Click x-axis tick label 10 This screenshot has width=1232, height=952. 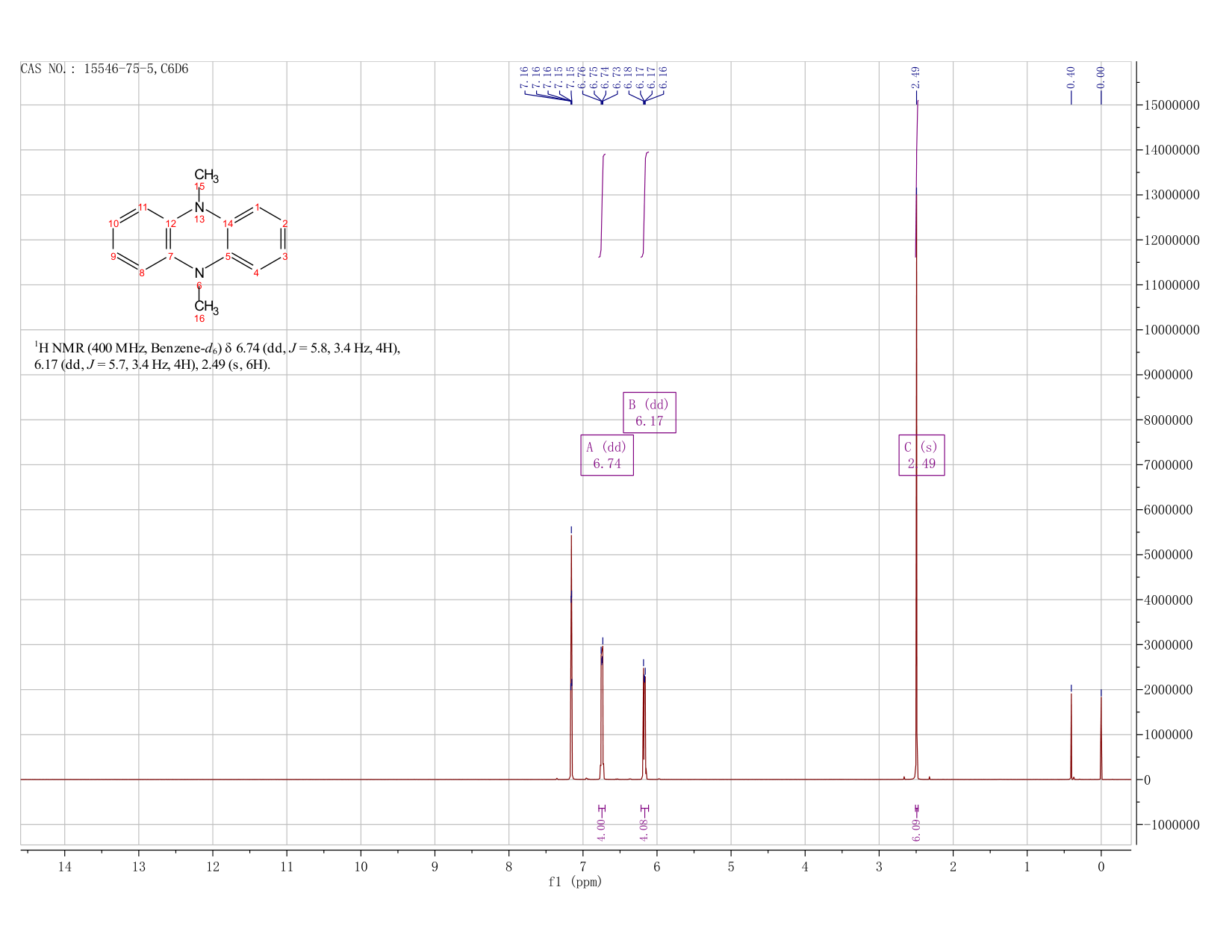[x=361, y=867]
